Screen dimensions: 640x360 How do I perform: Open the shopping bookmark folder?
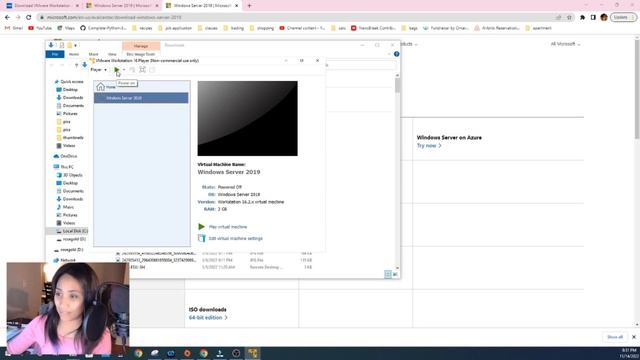point(262,28)
